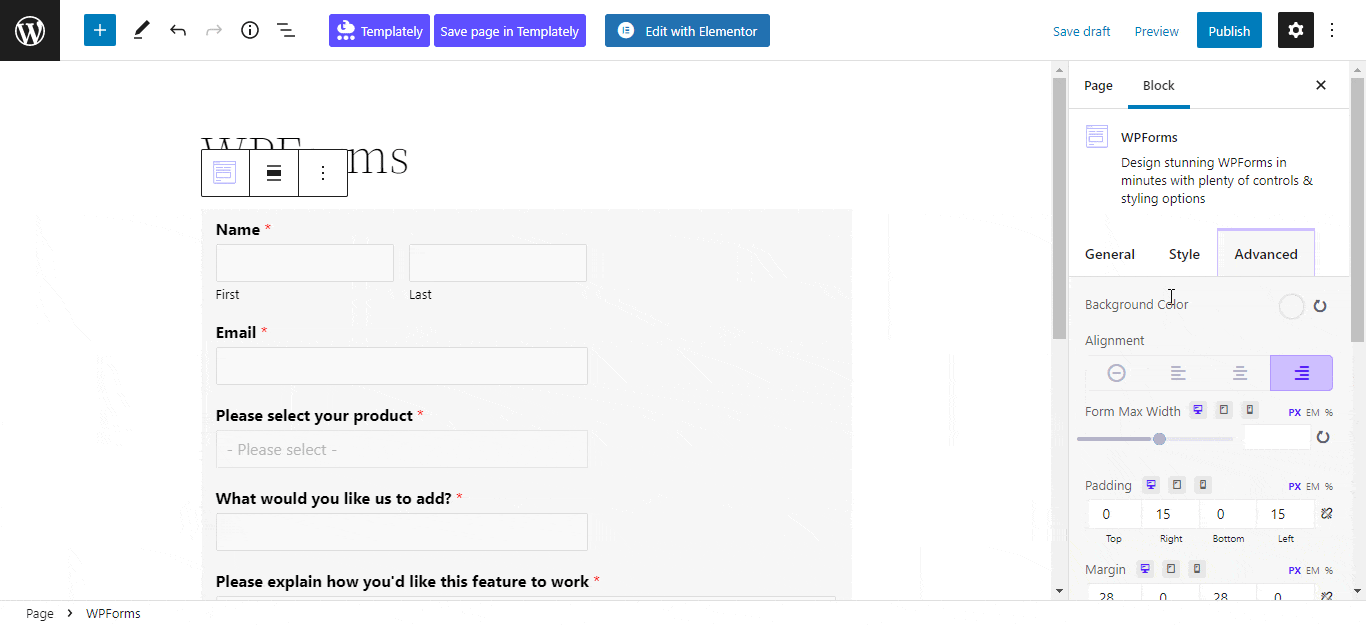This screenshot has height=625, width=1366.
Task: Set Padding unit to PX
Action: tap(1295, 487)
